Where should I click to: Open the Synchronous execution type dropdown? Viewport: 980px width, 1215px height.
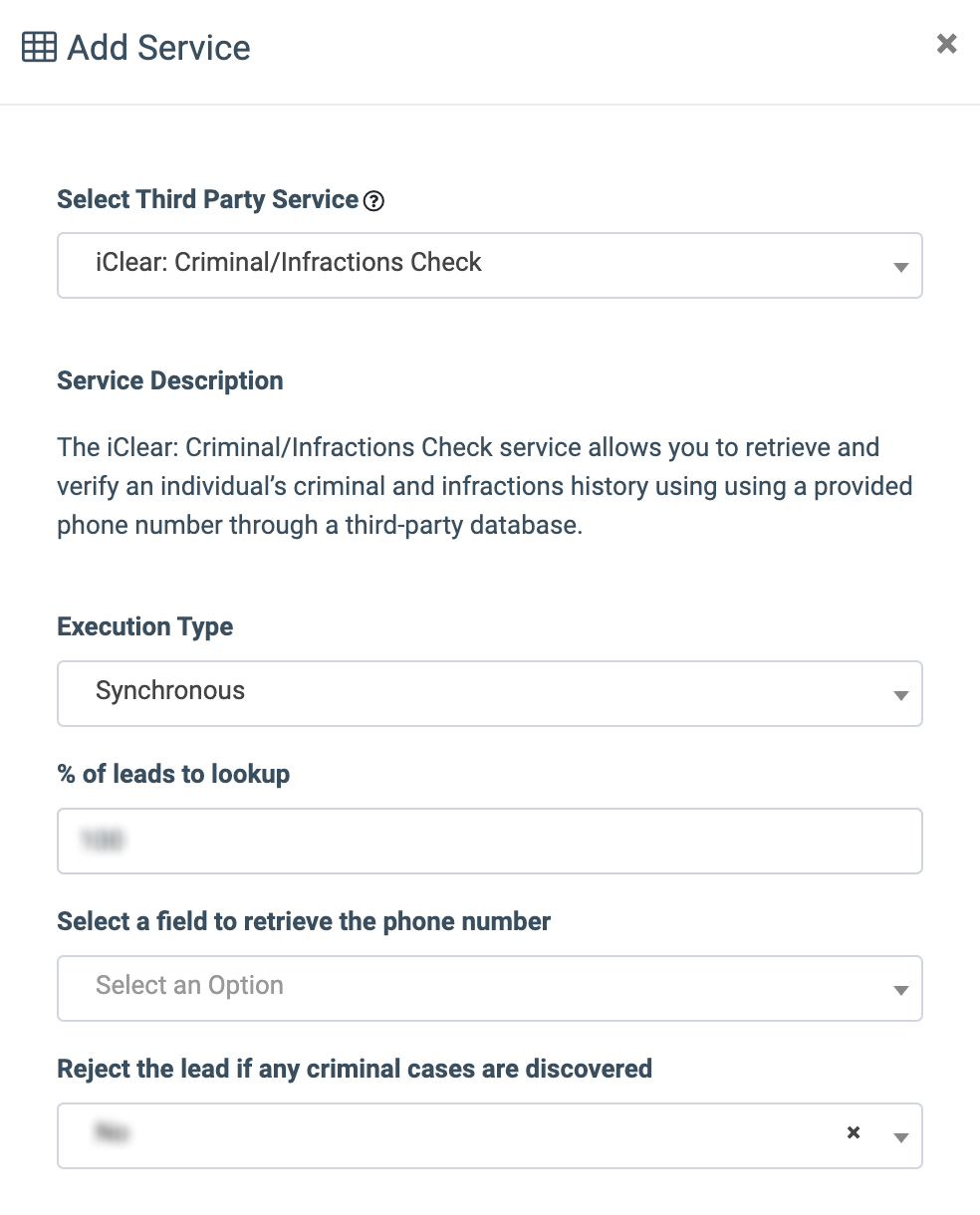coord(478,693)
